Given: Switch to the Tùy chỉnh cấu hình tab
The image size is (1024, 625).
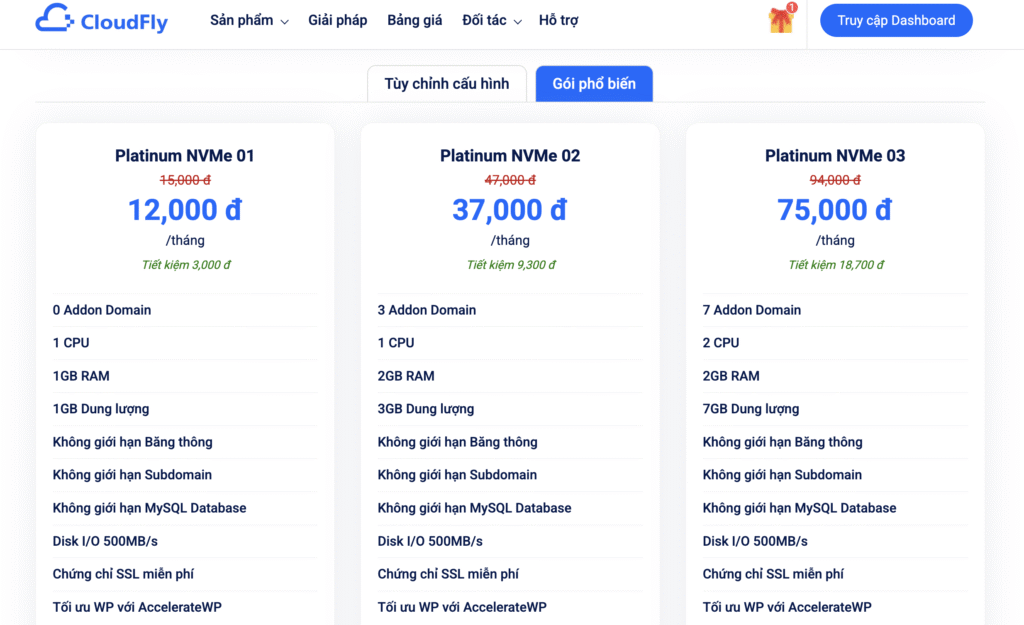Looking at the screenshot, I should tap(446, 84).
